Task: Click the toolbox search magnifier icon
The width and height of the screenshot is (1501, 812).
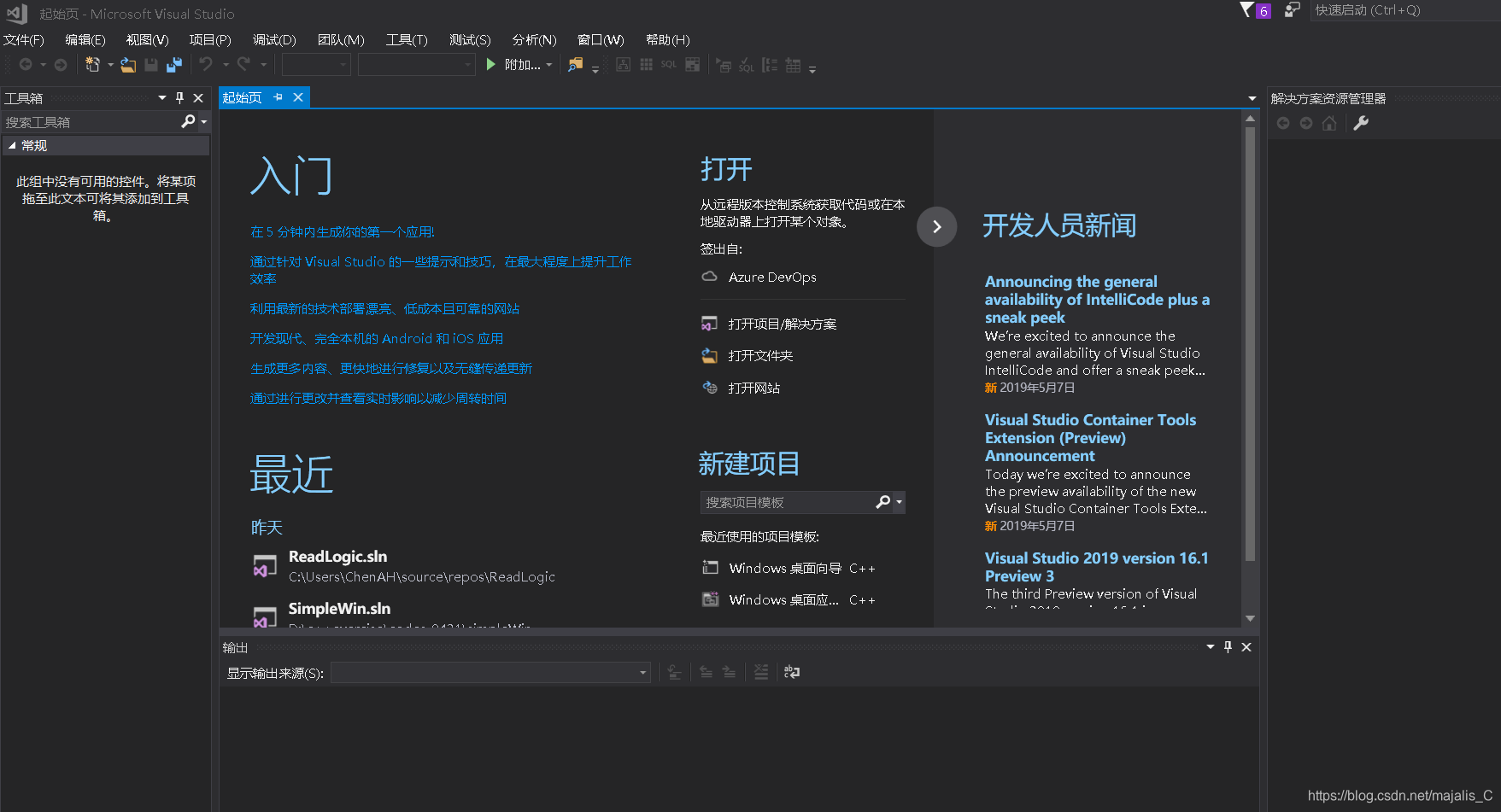Action: pos(189,122)
